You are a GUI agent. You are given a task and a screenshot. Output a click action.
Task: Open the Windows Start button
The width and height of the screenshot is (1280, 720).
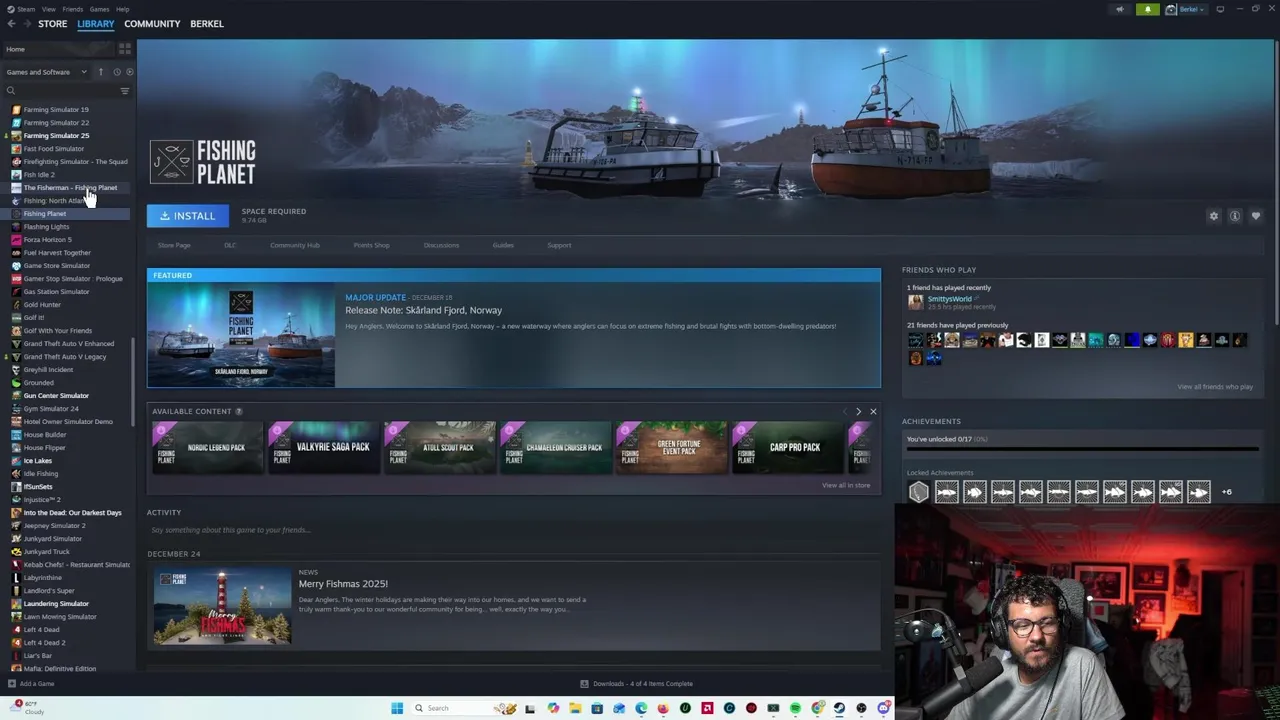pyautogui.click(x=397, y=708)
